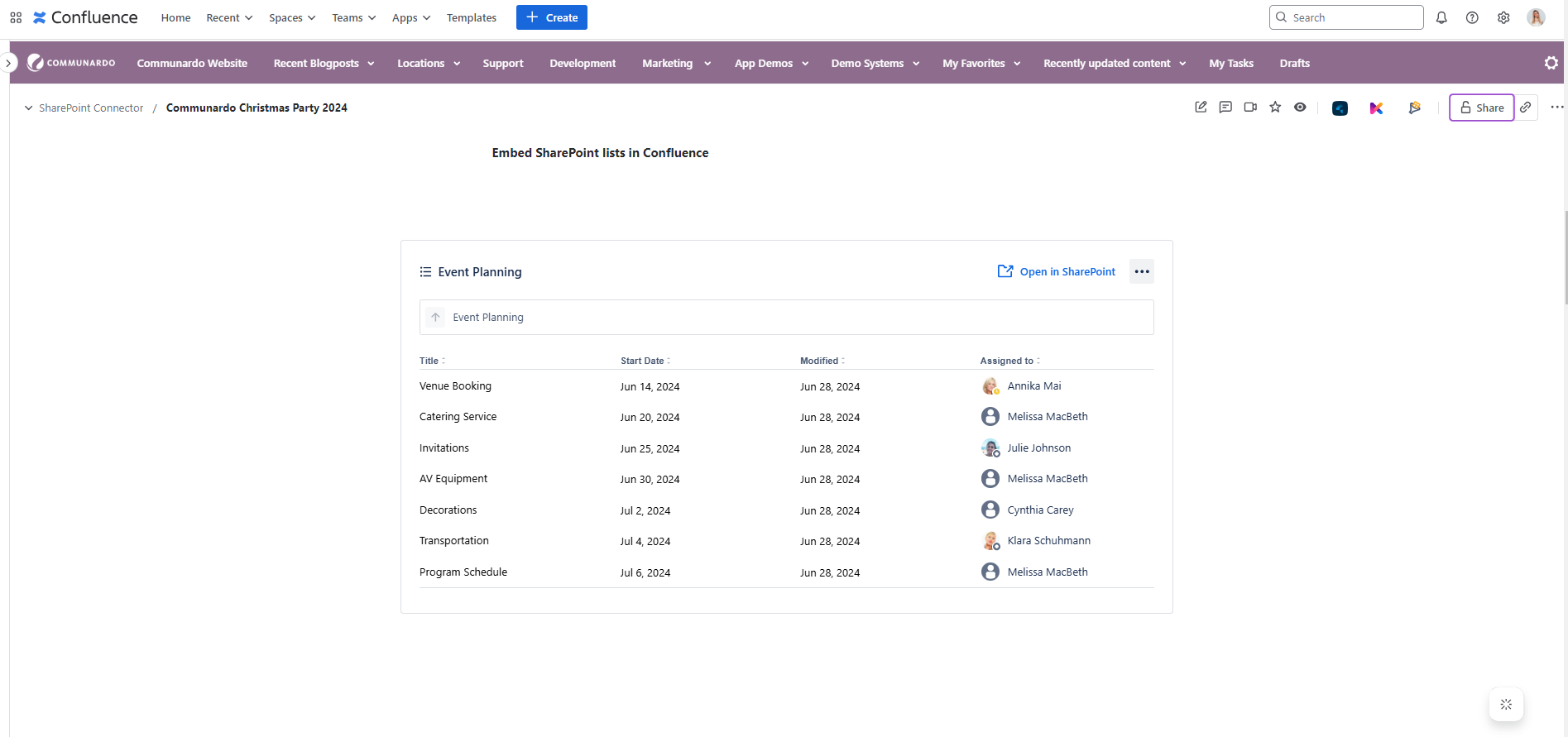Open the Locations dropdown in purple bar

tap(428, 64)
